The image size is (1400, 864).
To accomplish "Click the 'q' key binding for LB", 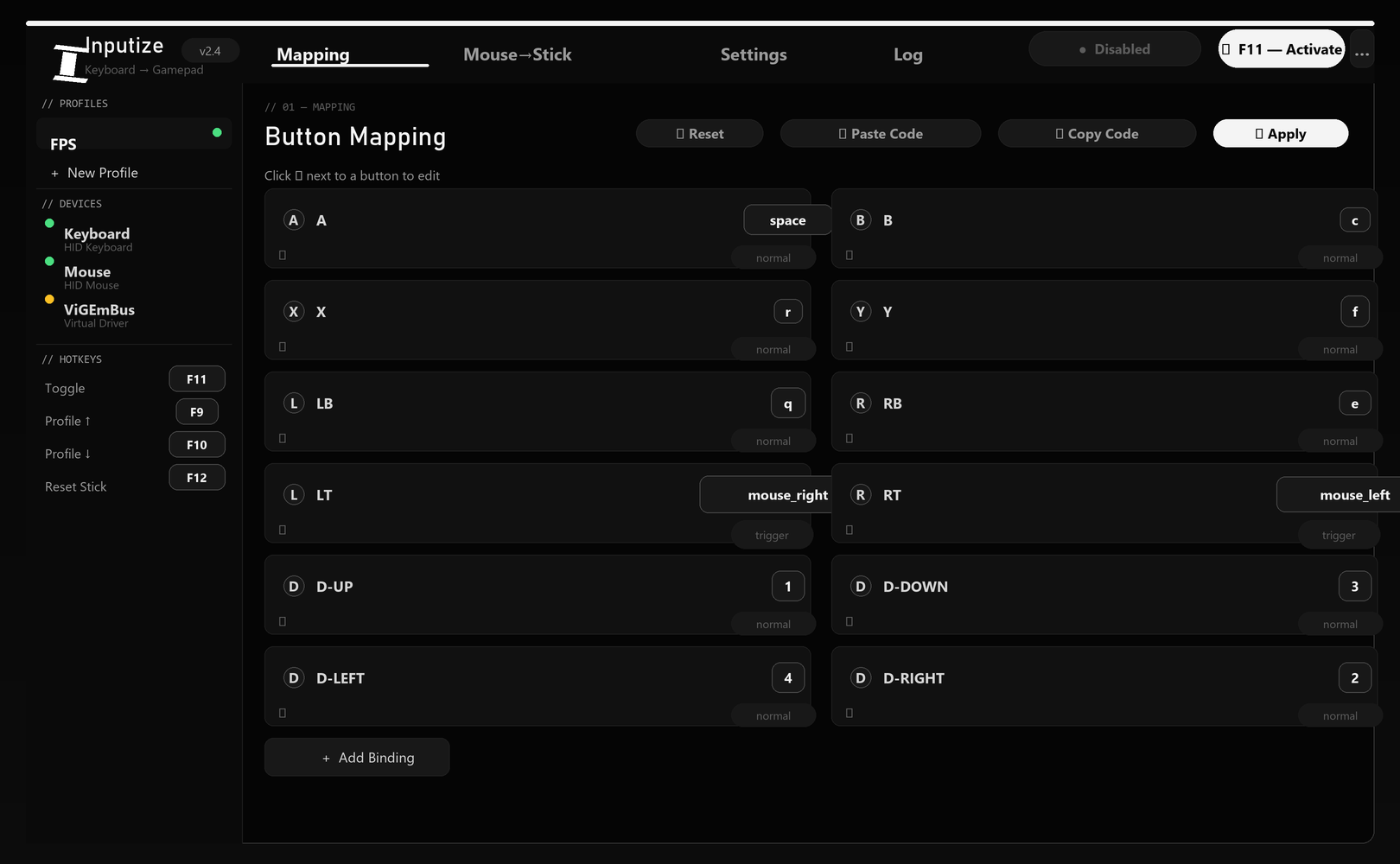I will click(x=788, y=403).
